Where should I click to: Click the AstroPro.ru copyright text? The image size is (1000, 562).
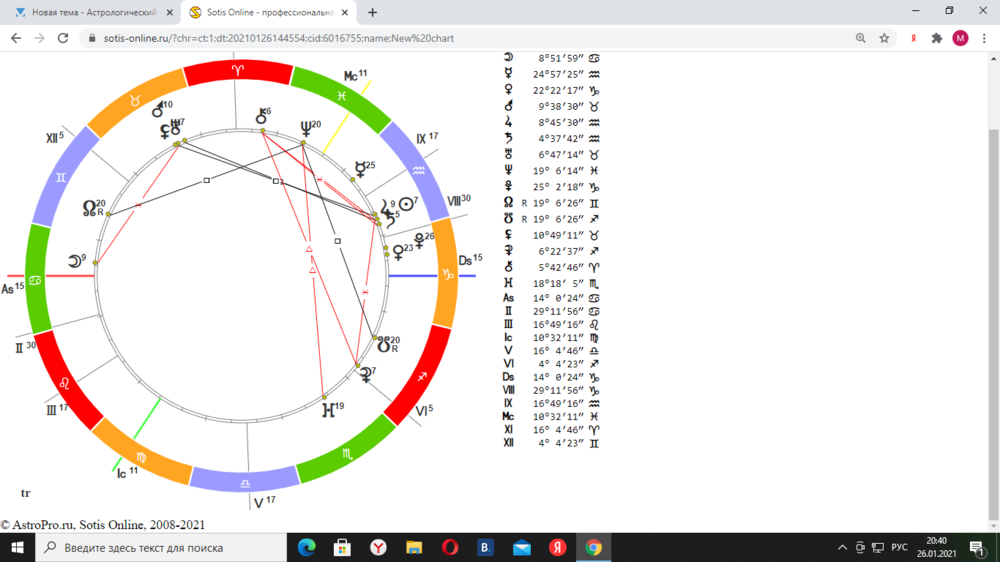tap(103, 525)
